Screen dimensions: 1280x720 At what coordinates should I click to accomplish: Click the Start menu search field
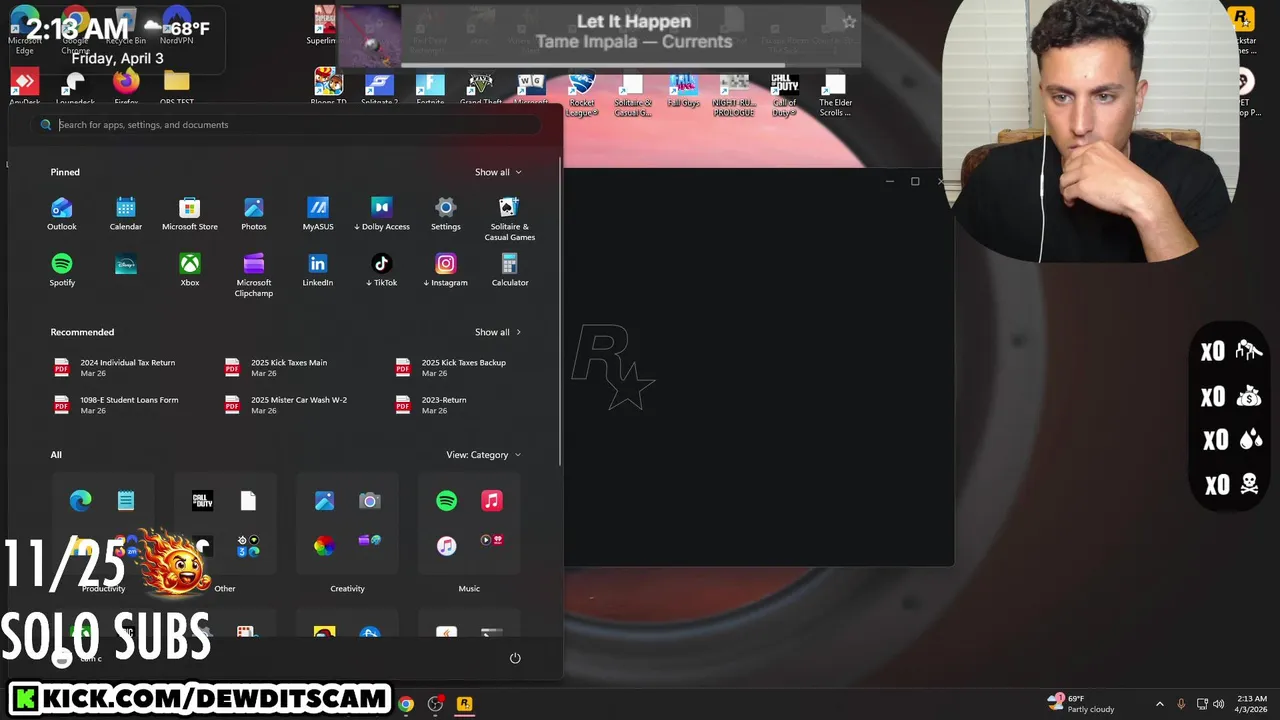285,125
